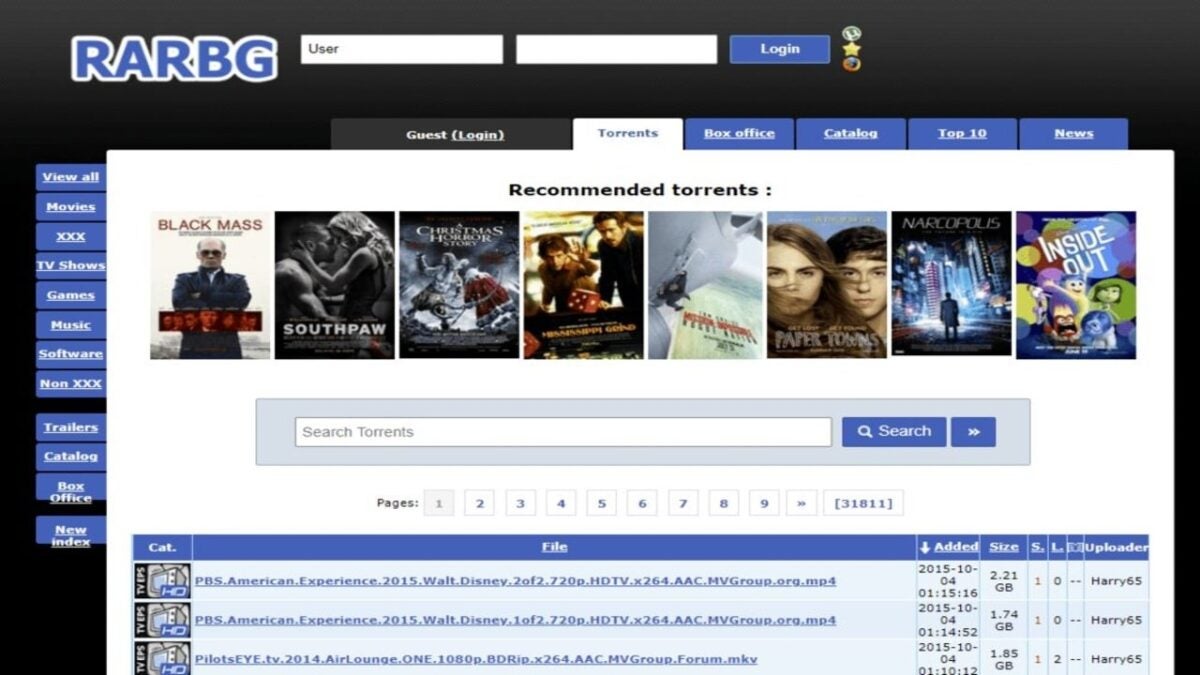Select TV Shows category in sidebar

(71, 266)
